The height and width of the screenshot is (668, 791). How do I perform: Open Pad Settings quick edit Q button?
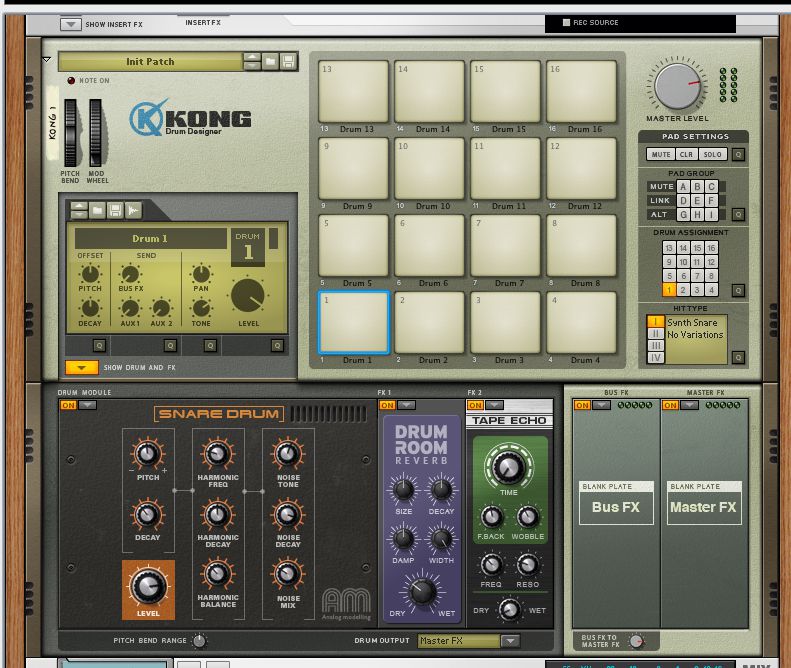pos(739,154)
